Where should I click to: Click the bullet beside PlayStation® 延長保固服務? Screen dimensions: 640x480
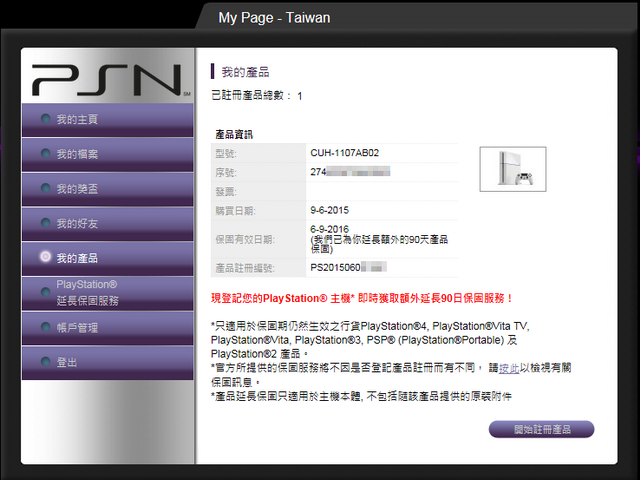point(45,292)
